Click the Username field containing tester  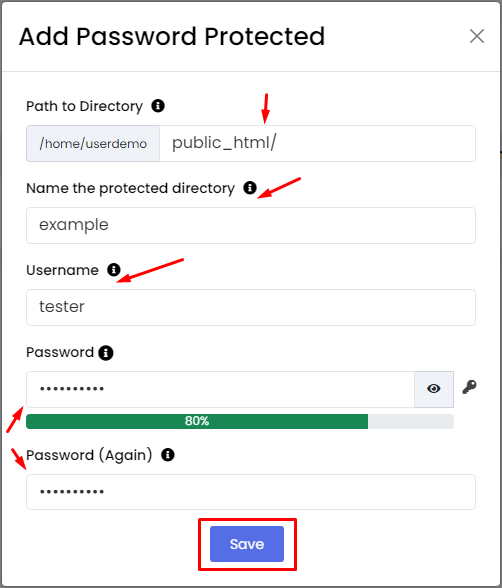point(251,307)
